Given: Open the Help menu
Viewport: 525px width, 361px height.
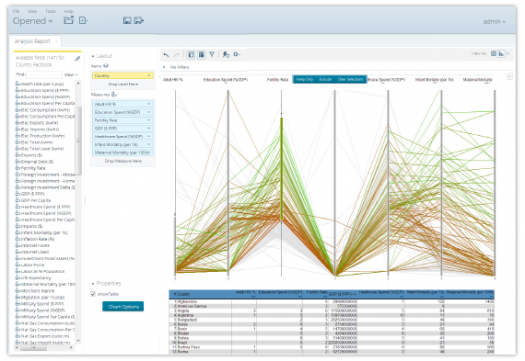Looking at the screenshot, I should (x=69, y=11).
